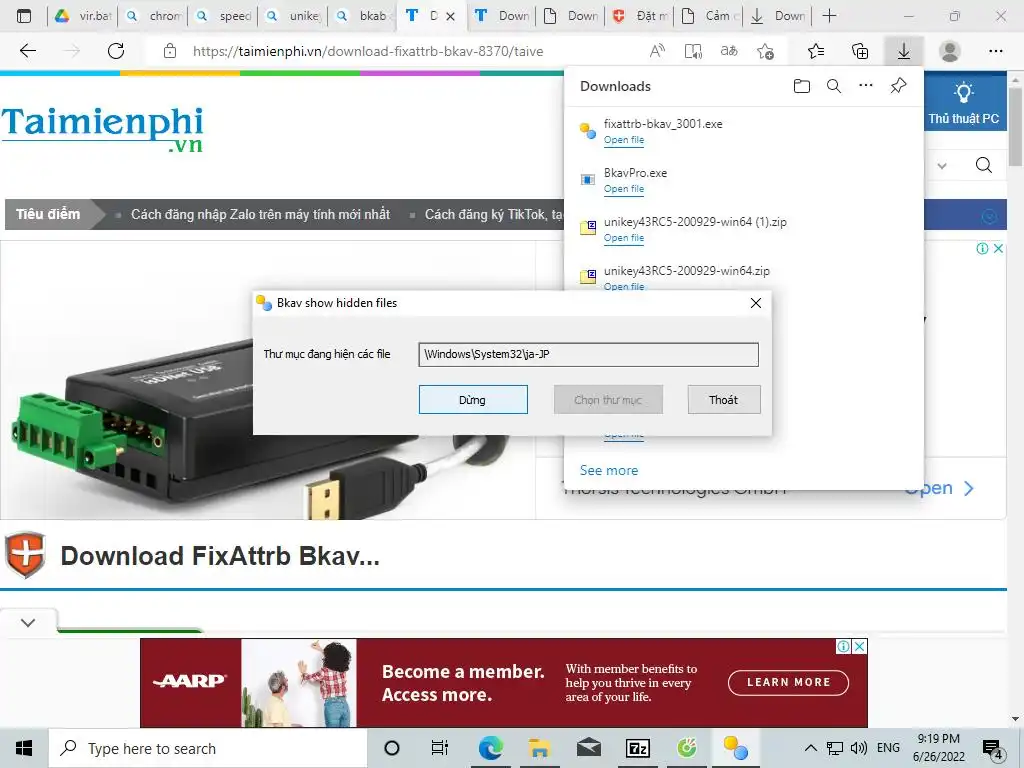Open File Explorer from taskbar
The image size is (1024, 768).
pyautogui.click(x=539, y=748)
